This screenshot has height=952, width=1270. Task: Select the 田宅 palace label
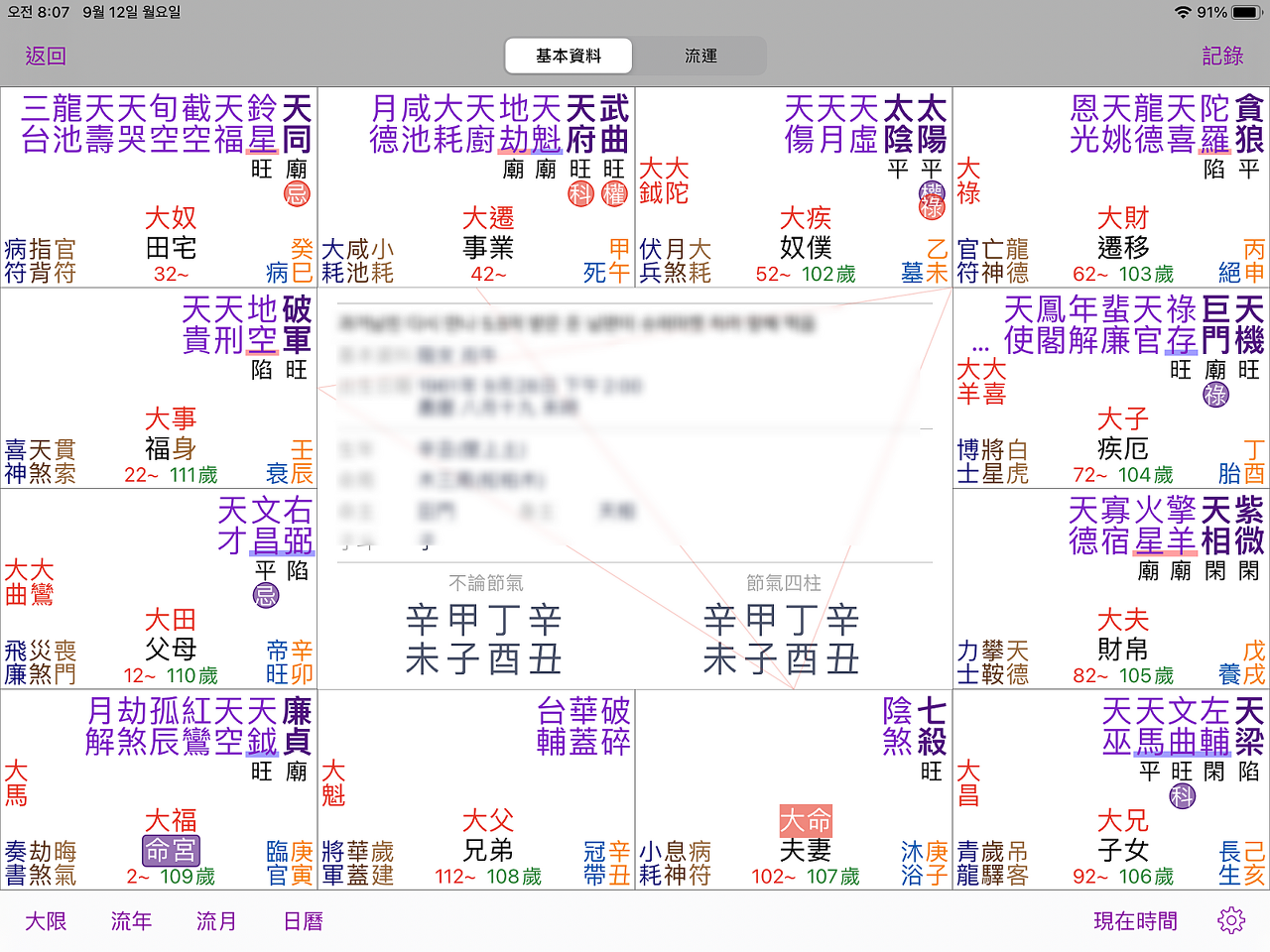pos(171,247)
